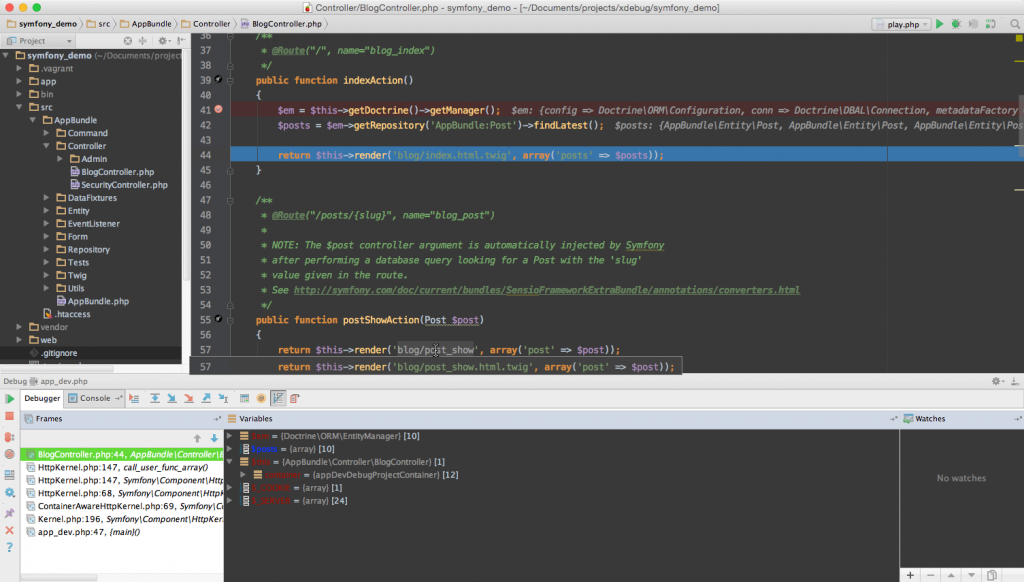The height and width of the screenshot is (582, 1024).
Task: Click Step Into icon in debugger toolbar
Action: point(172,398)
